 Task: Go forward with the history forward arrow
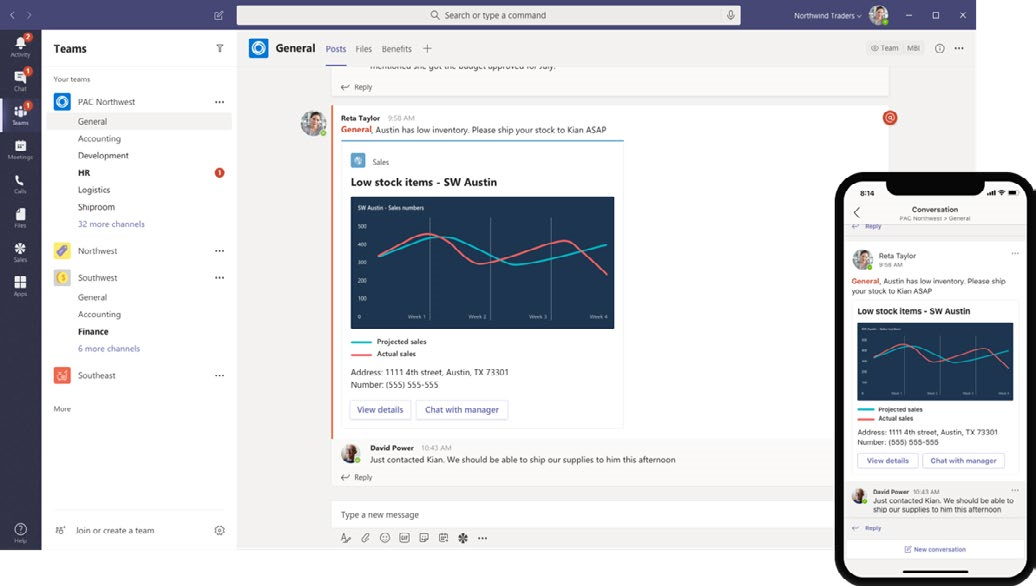coord(29,15)
